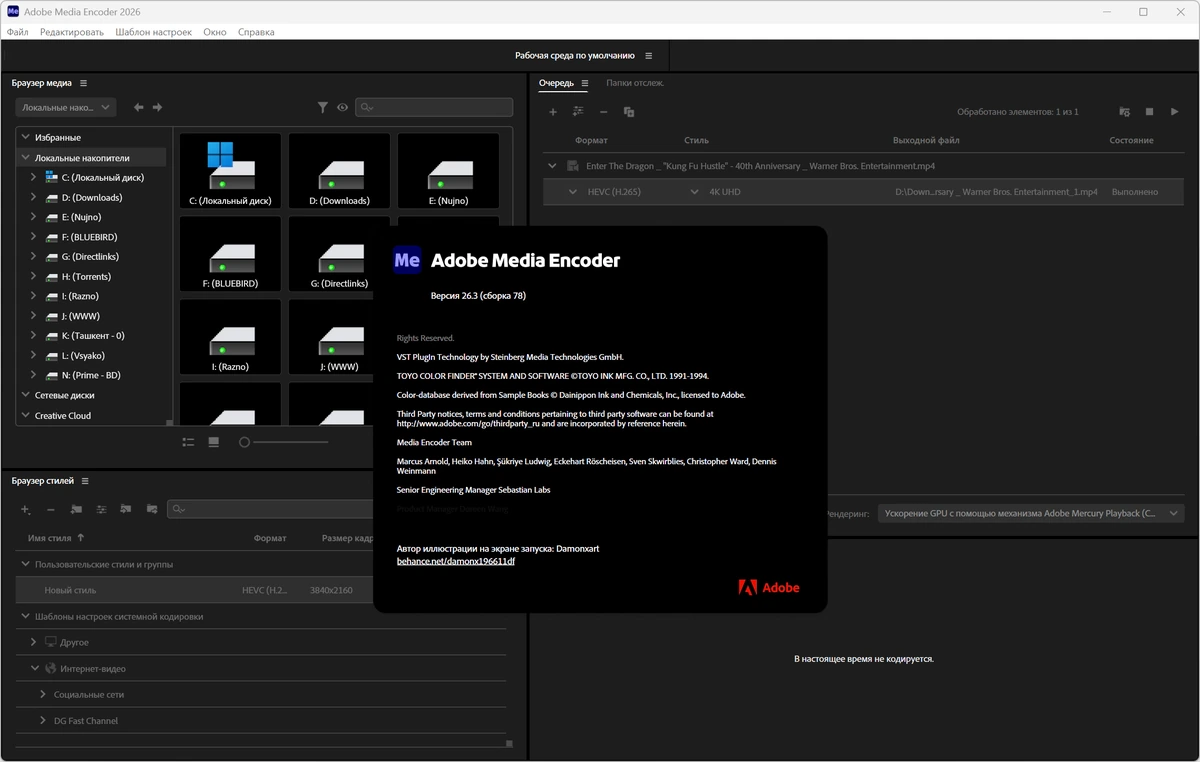Open the behance.net/damonx196611df link

point(456,562)
